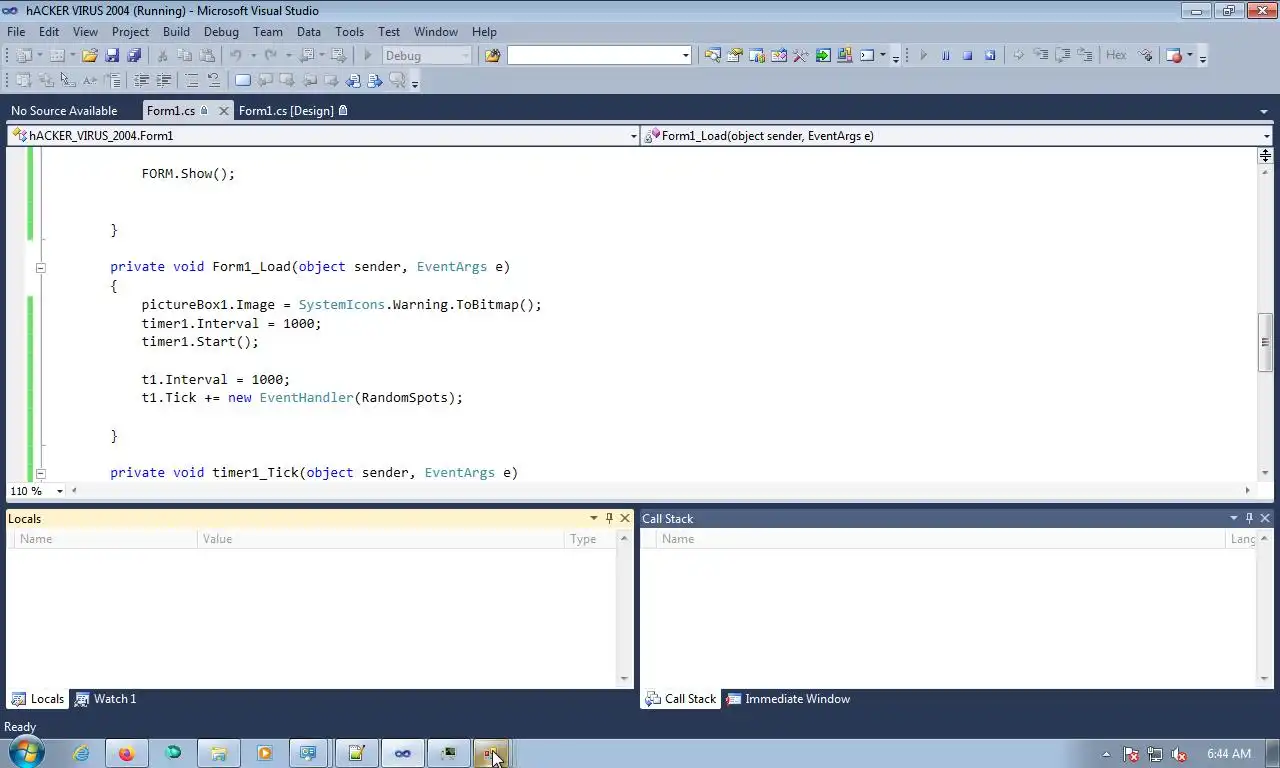
Task: Close the Locals panel
Action: (x=625, y=518)
